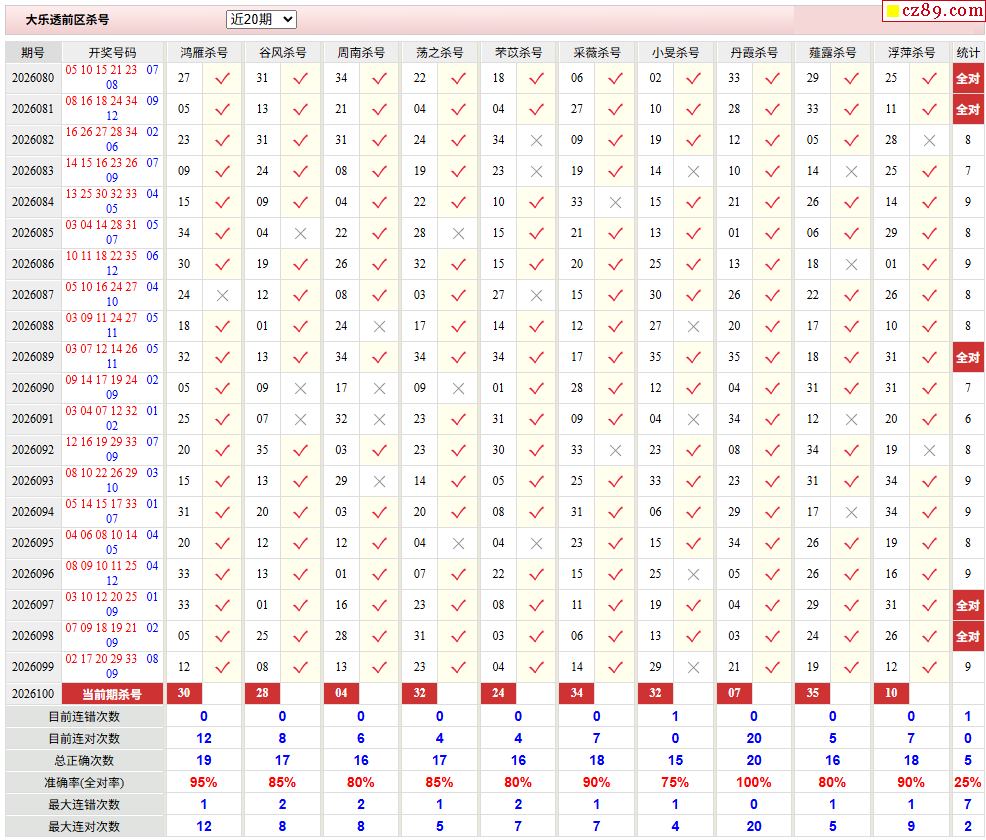Click the 谷风杀号 column header

click(282, 53)
